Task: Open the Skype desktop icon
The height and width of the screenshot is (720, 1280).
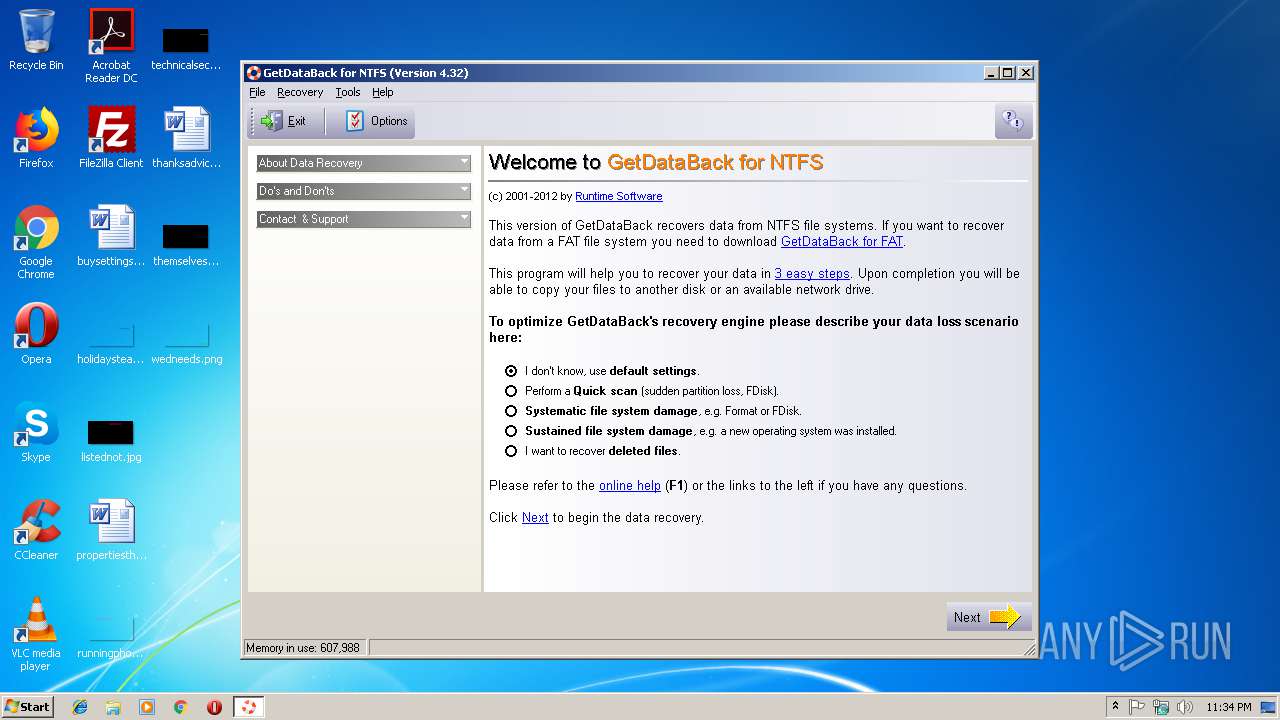Action: click(36, 432)
